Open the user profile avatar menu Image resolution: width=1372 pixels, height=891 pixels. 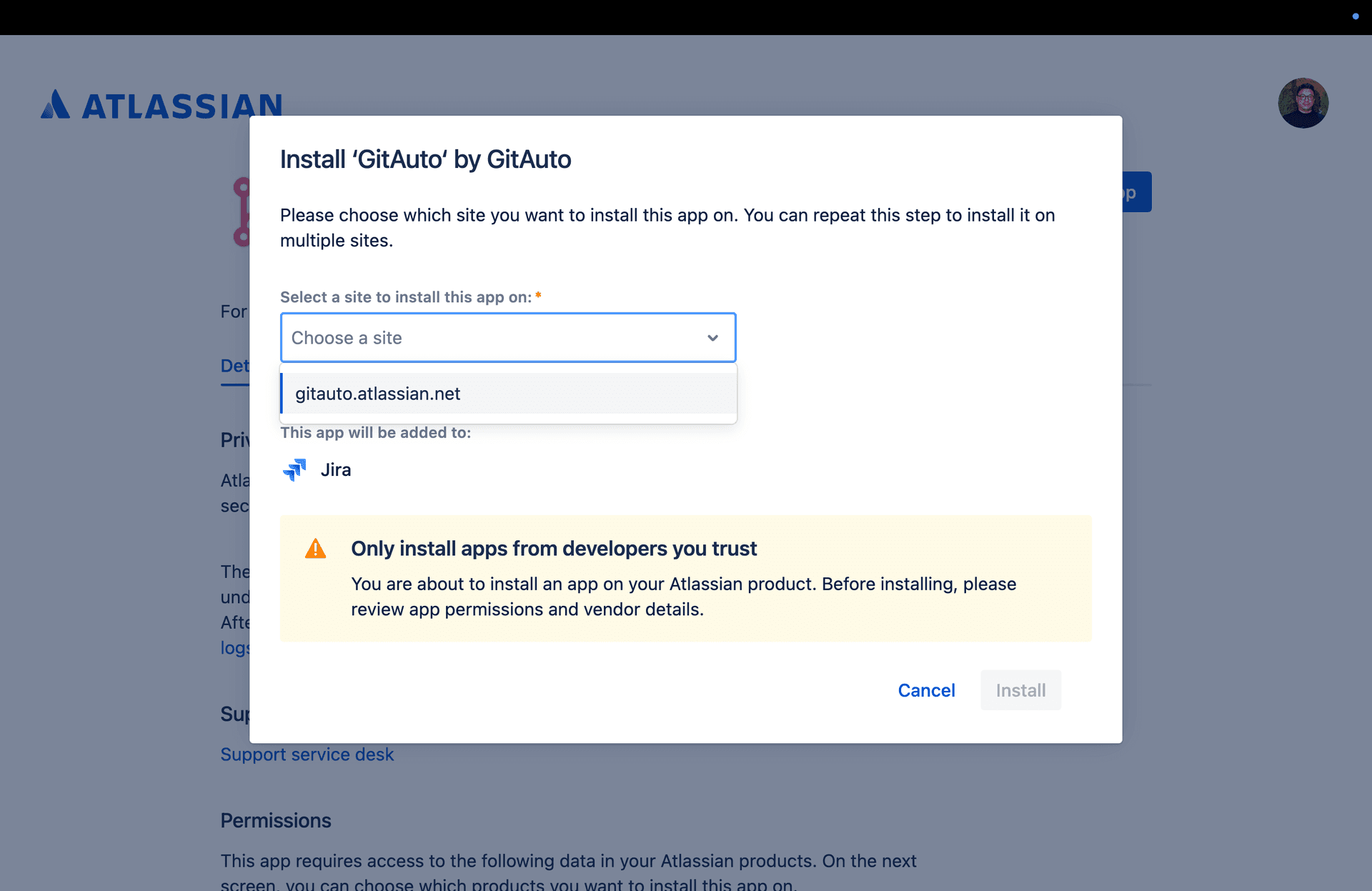[1302, 103]
